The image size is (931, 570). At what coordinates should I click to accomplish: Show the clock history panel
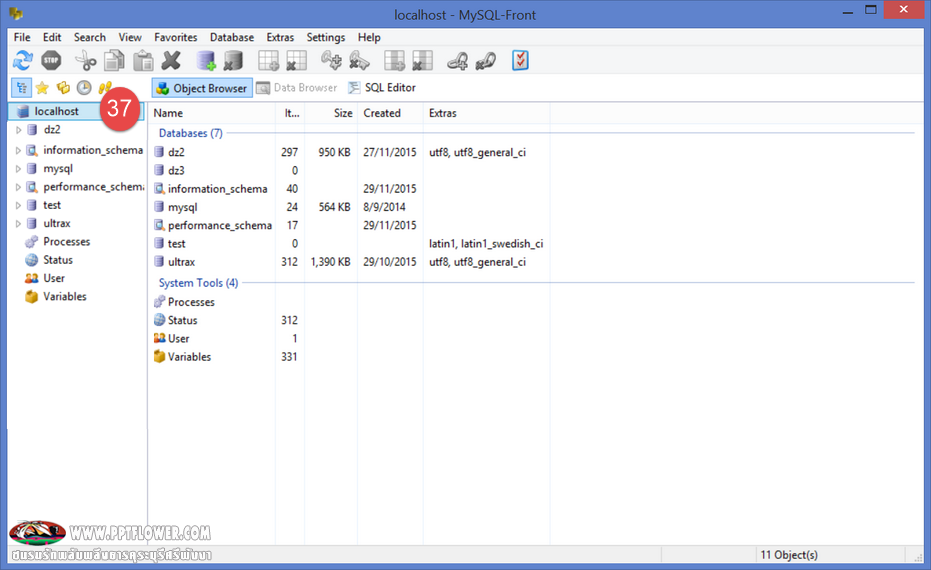84,88
